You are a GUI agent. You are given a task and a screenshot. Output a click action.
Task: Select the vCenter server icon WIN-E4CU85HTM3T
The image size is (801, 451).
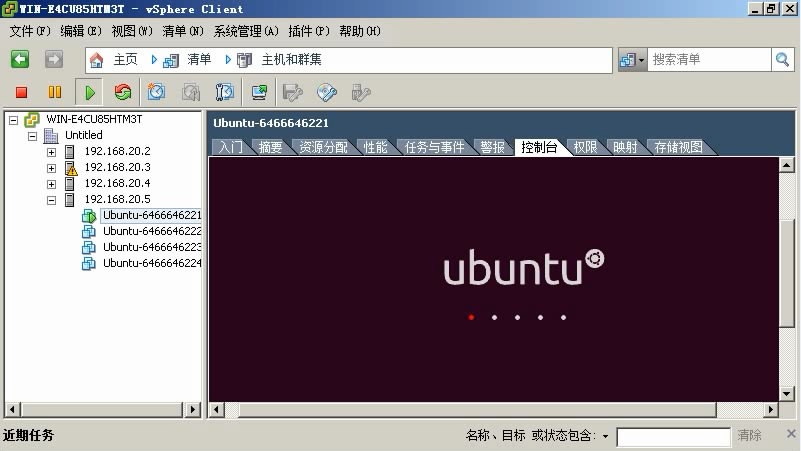pyautogui.click(x=32, y=120)
